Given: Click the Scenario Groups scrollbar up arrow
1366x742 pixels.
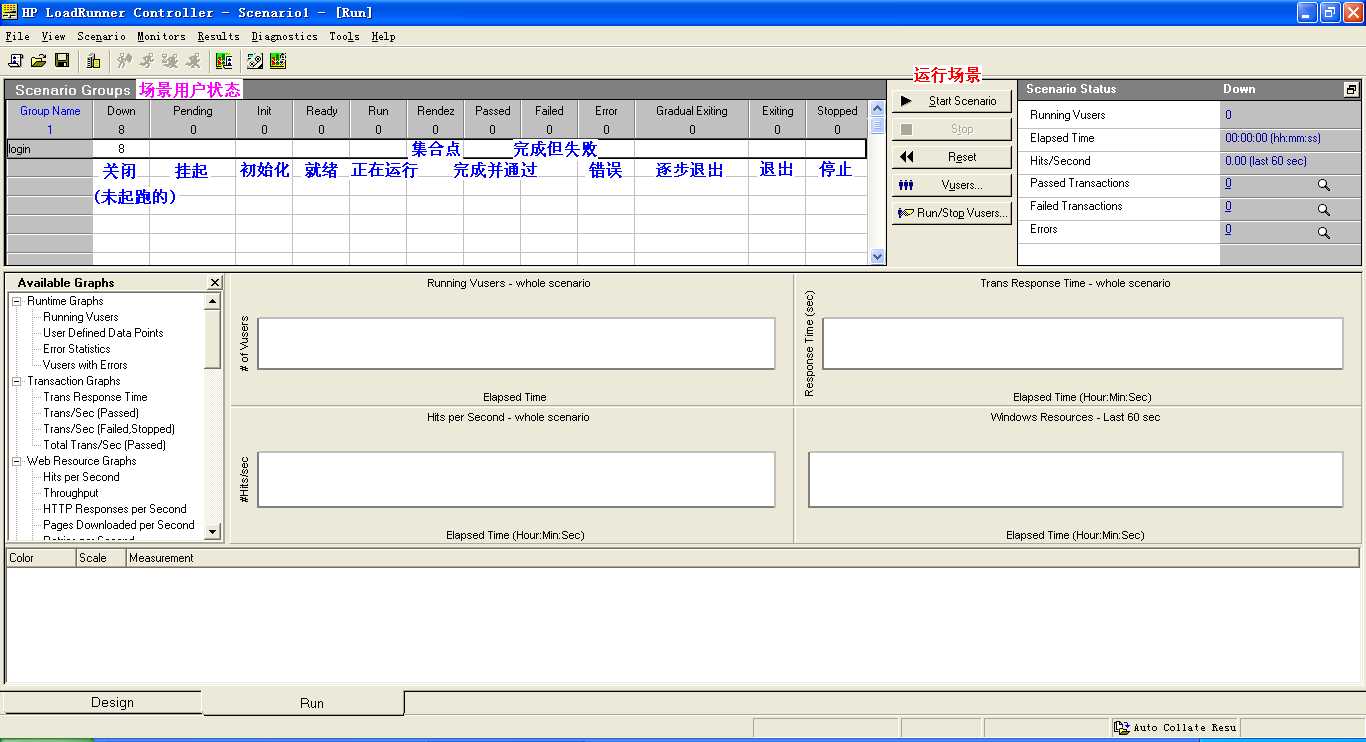Looking at the screenshot, I should click(x=877, y=109).
